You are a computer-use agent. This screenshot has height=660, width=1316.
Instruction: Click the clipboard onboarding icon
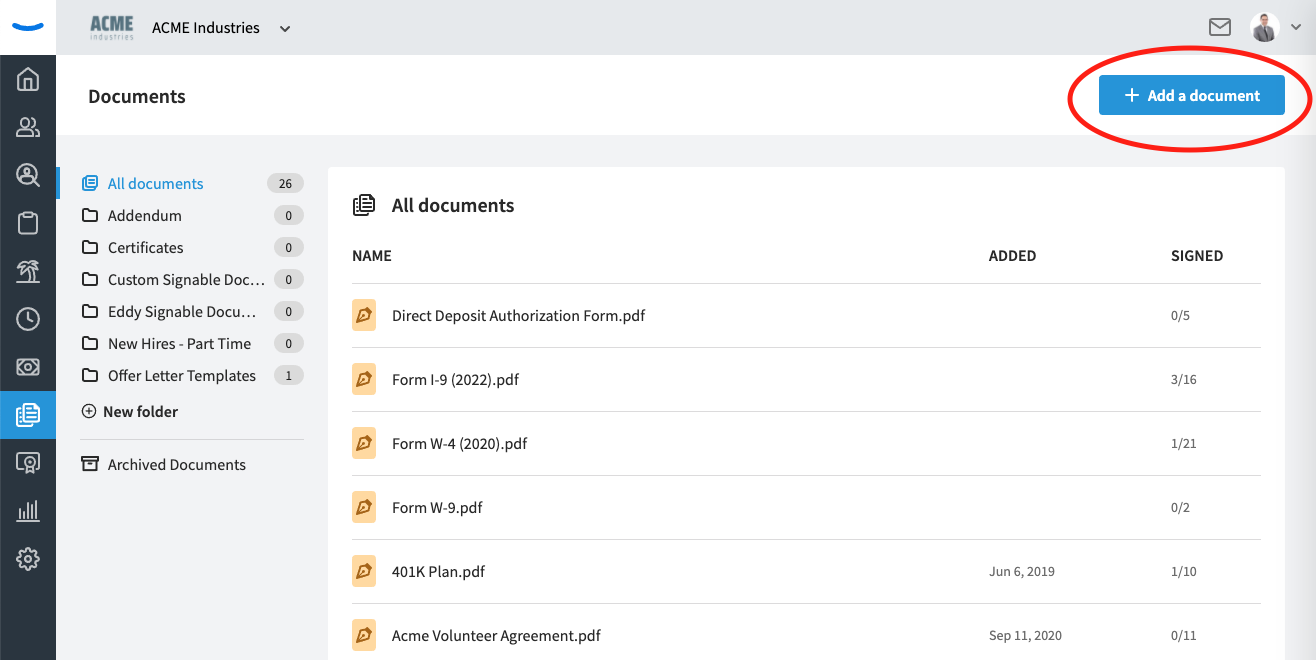27,223
